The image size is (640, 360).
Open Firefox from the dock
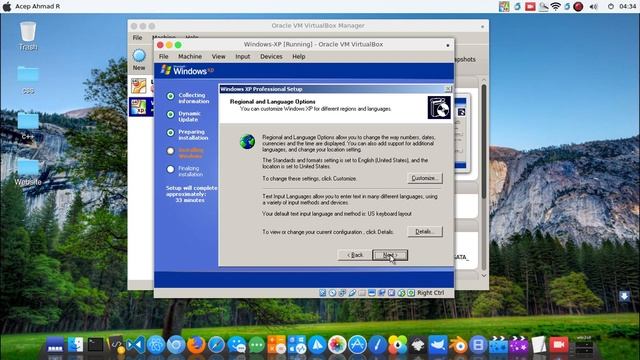(196, 345)
